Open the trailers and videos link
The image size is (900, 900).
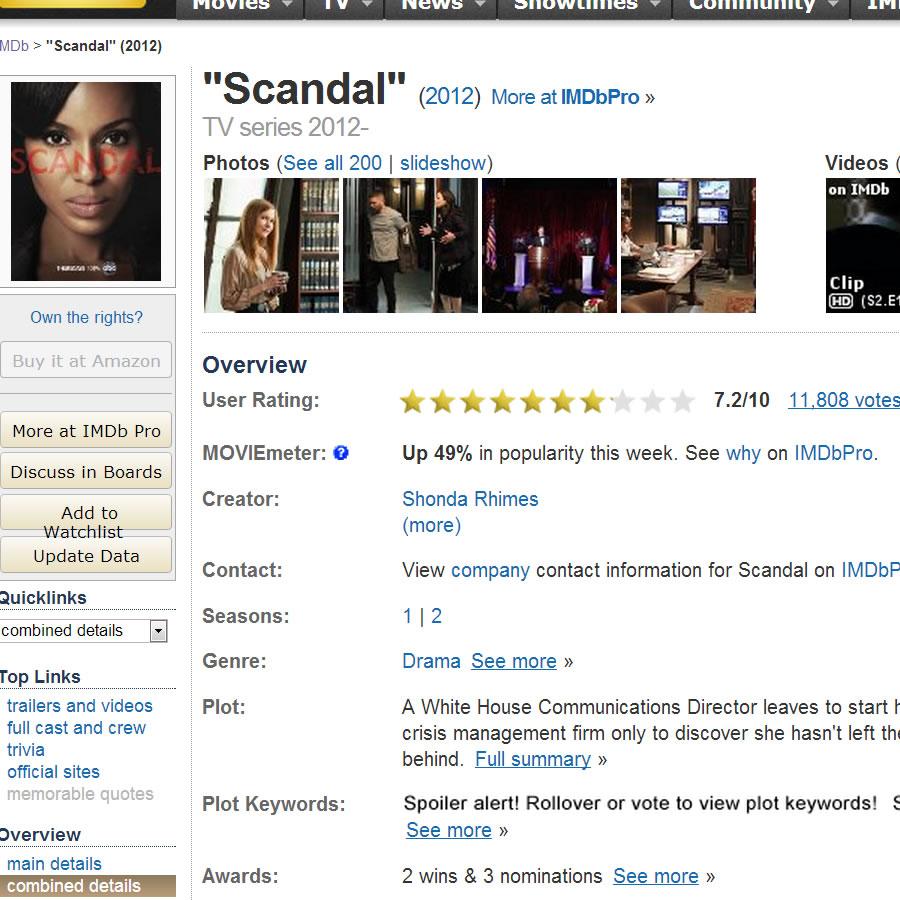coord(80,705)
